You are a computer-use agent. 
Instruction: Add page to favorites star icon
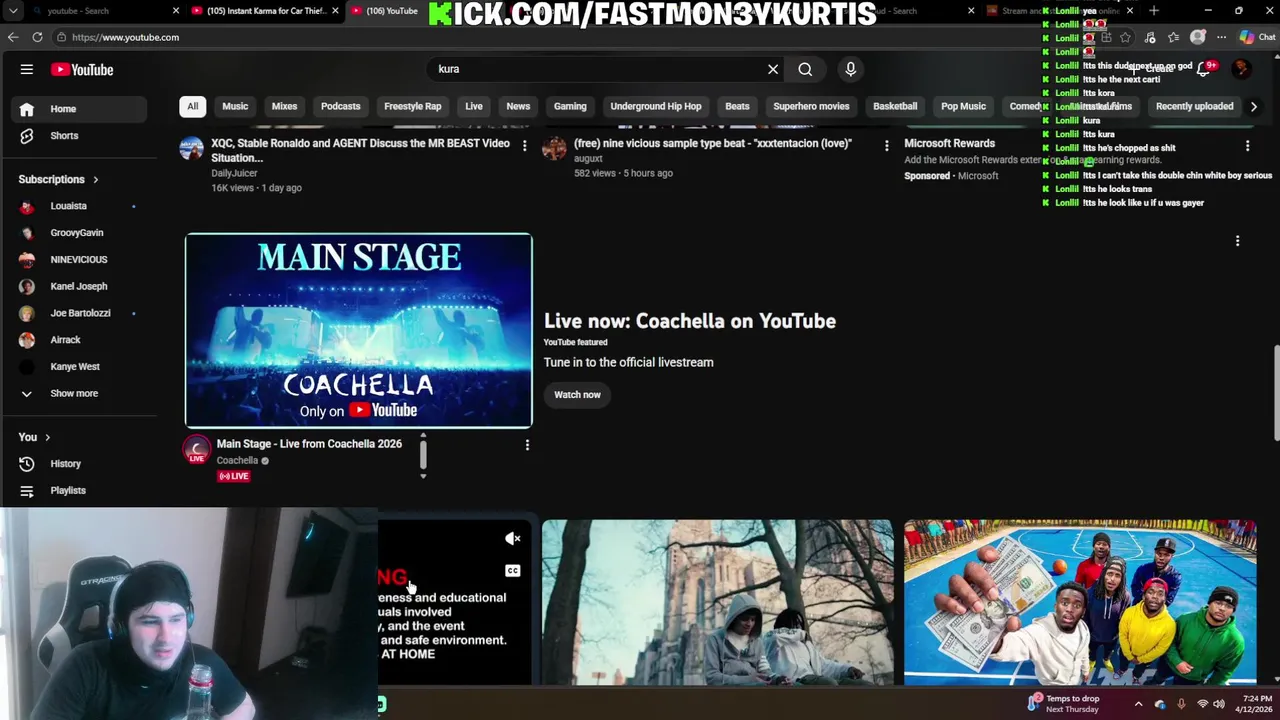(1125, 37)
